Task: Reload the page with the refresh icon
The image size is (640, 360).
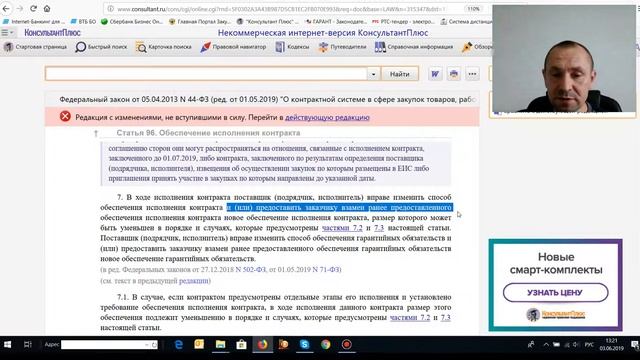Action: (33, 9)
